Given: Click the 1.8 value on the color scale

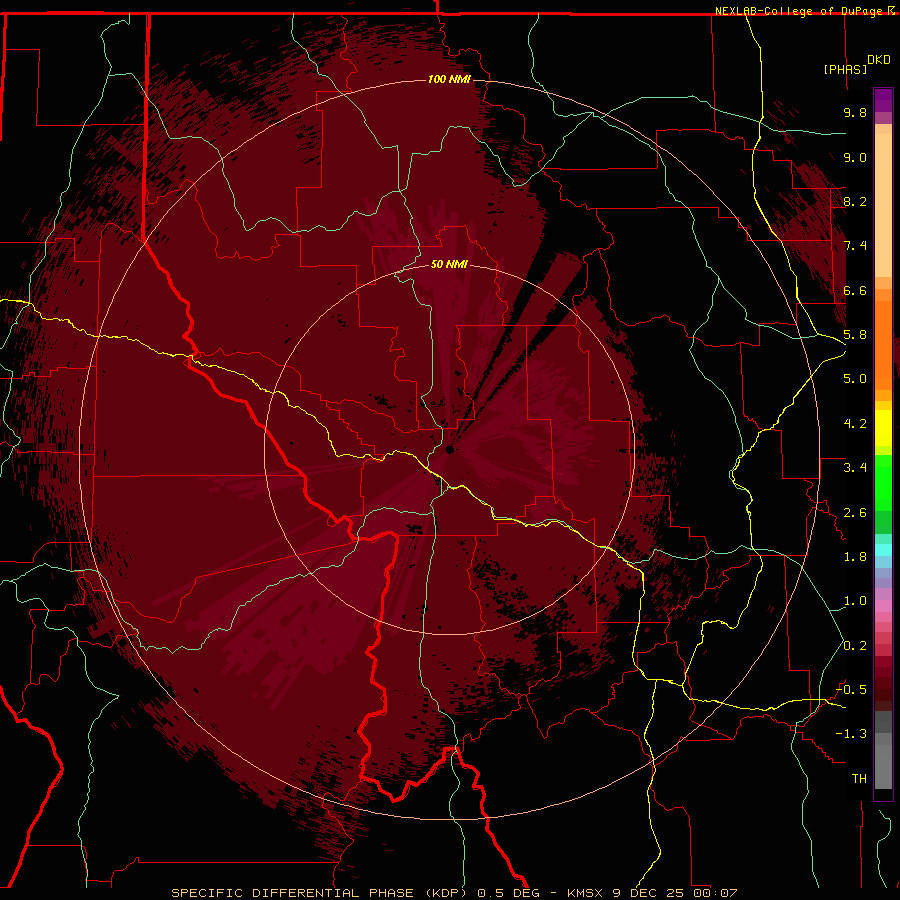Looking at the screenshot, I should click(x=855, y=557).
